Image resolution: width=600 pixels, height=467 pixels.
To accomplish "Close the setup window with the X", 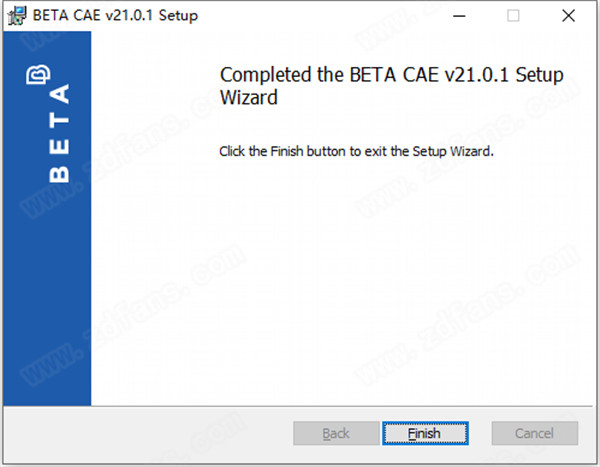I will pyautogui.click(x=568, y=16).
